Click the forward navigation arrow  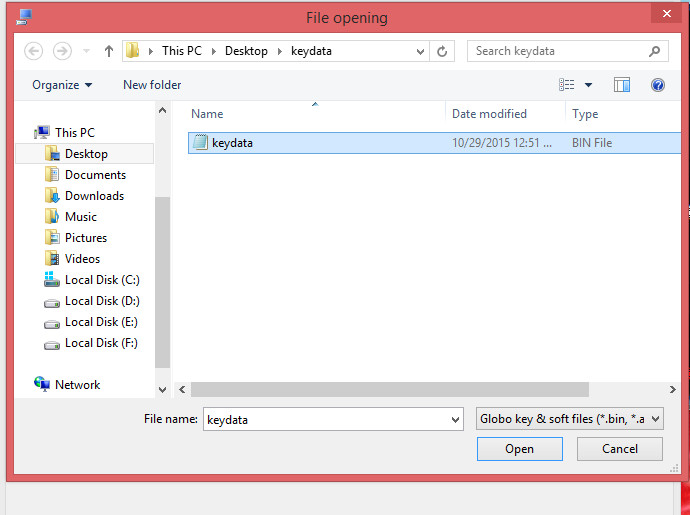point(62,51)
